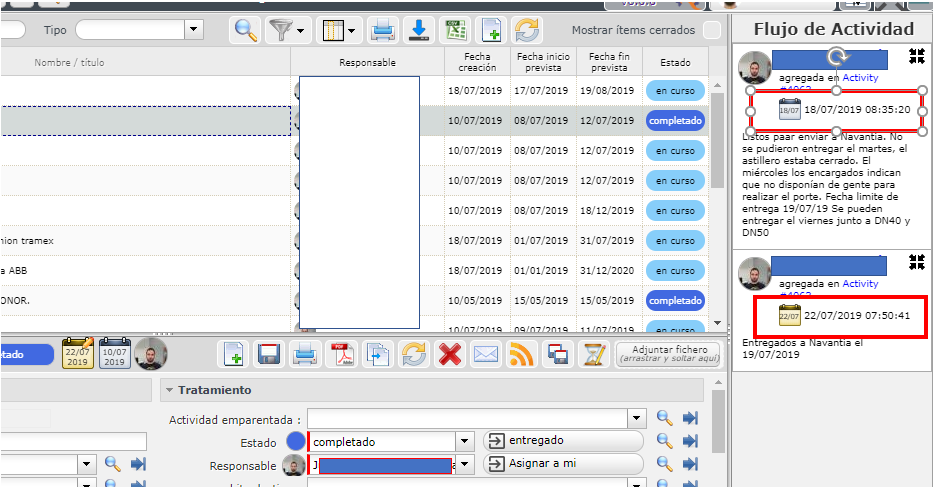This screenshot has width=933, height=494.
Task: Click the blue Estado color circle
Action: 295,441
